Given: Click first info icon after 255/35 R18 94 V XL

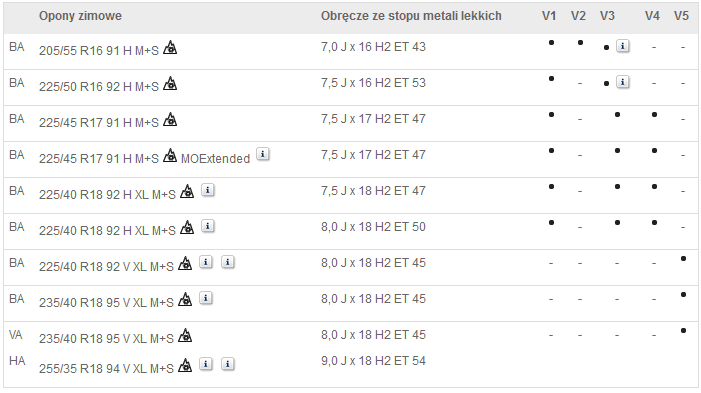Looking at the screenshot, I should [206, 364].
